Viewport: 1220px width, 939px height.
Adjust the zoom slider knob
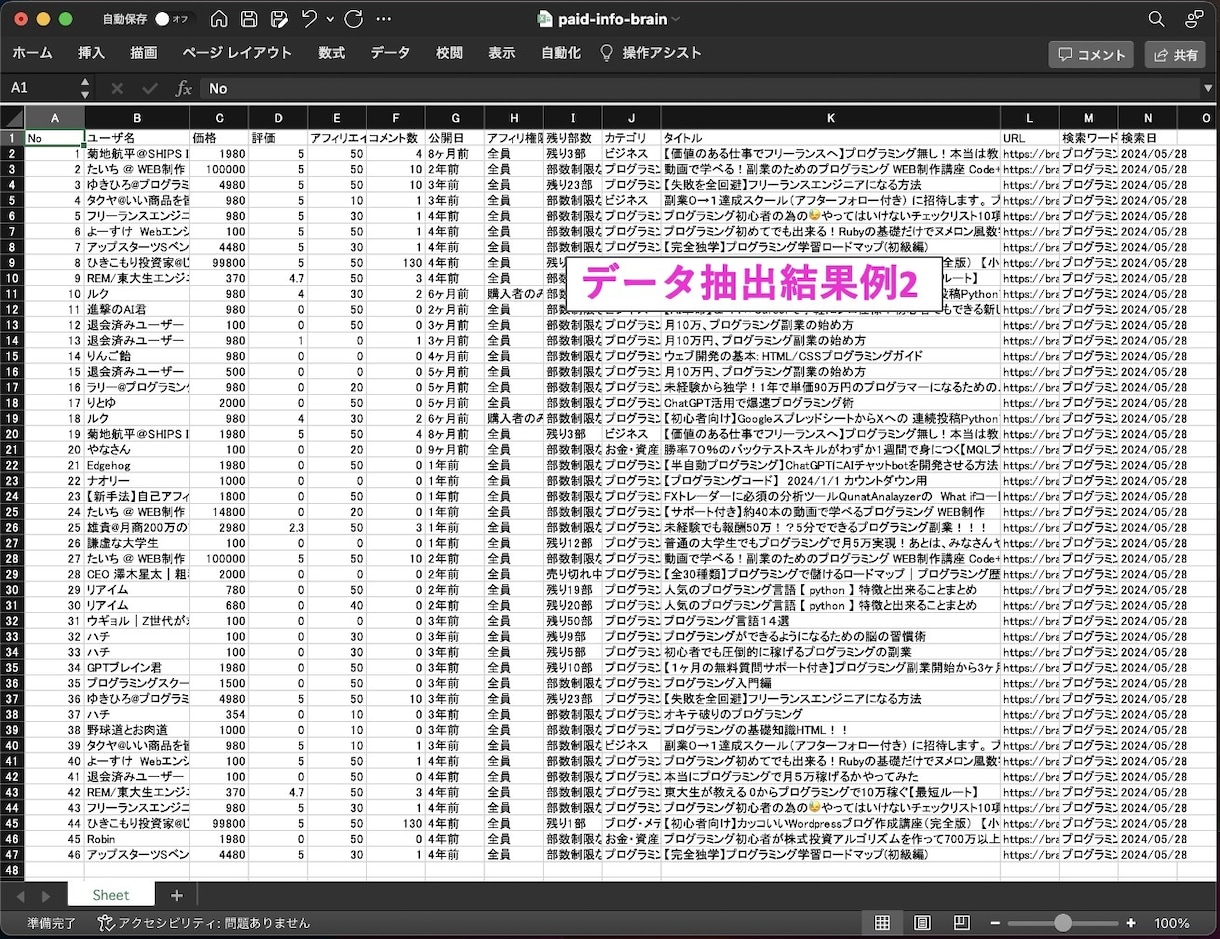(1063, 923)
